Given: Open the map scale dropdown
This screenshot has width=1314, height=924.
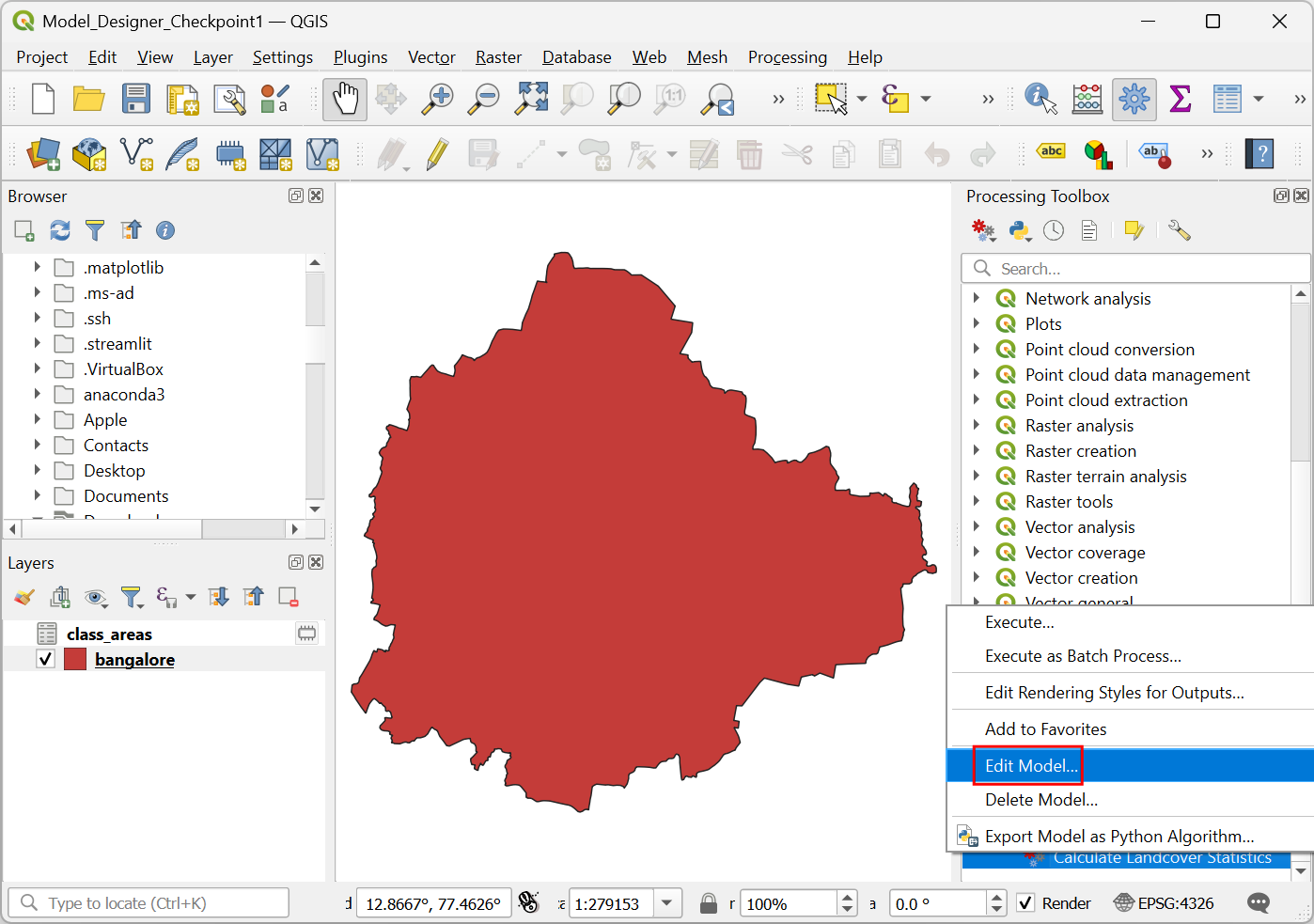Looking at the screenshot, I should click(x=666, y=903).
